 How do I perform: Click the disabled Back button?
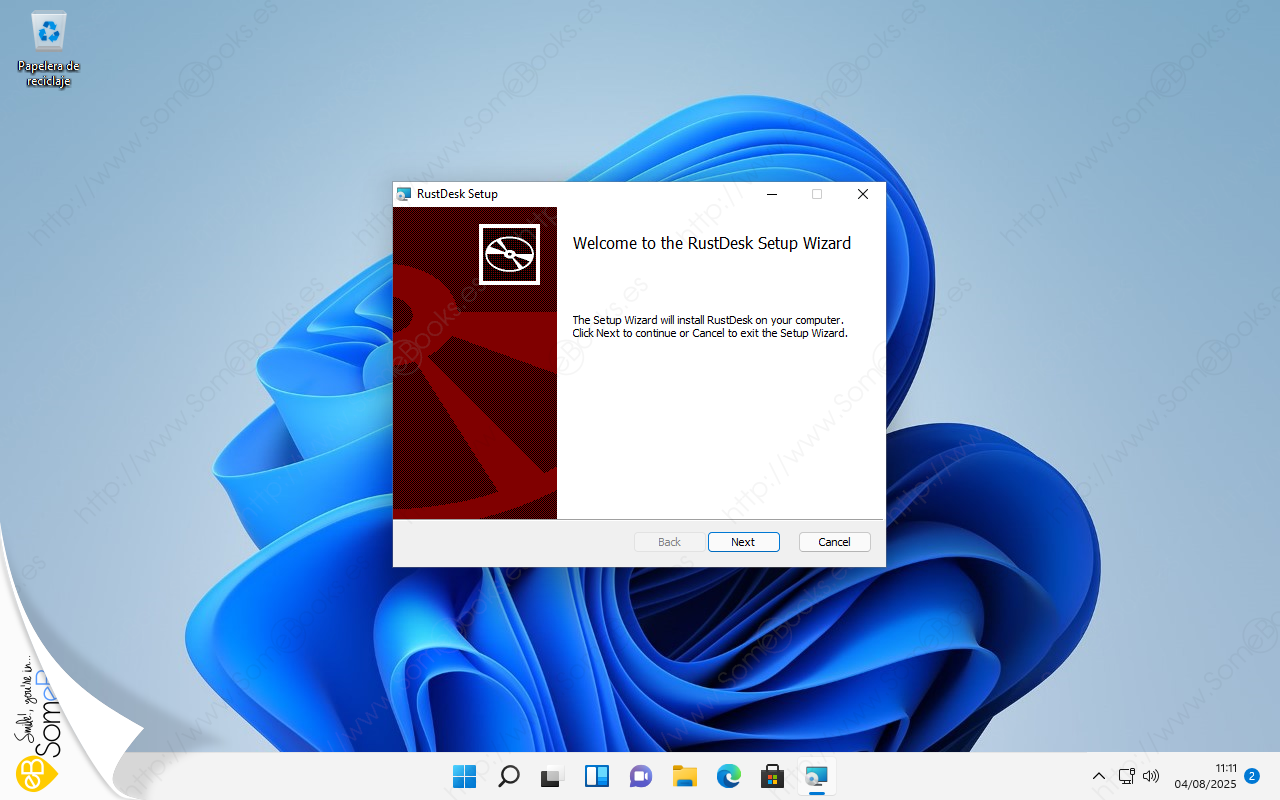coord(669,542)
